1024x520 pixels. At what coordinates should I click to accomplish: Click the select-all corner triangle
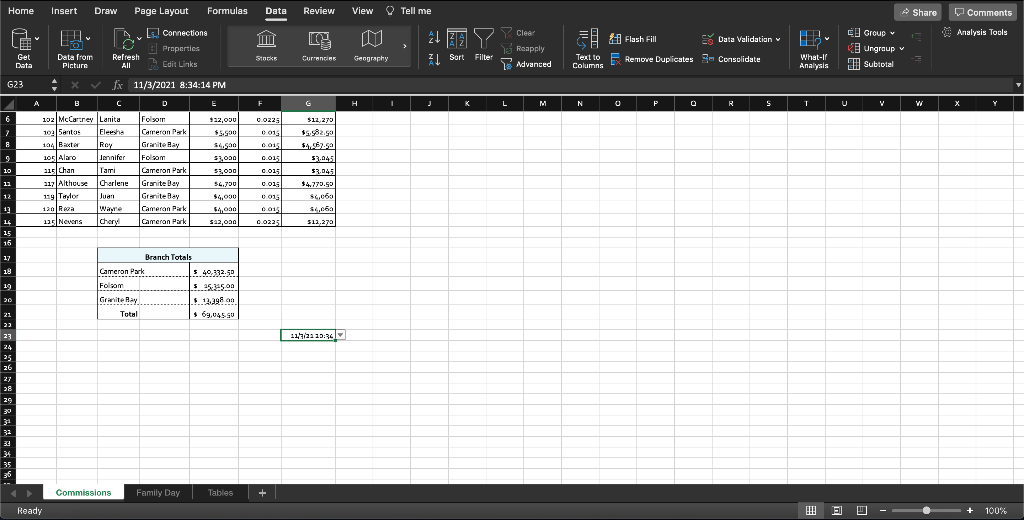point(8,103)
